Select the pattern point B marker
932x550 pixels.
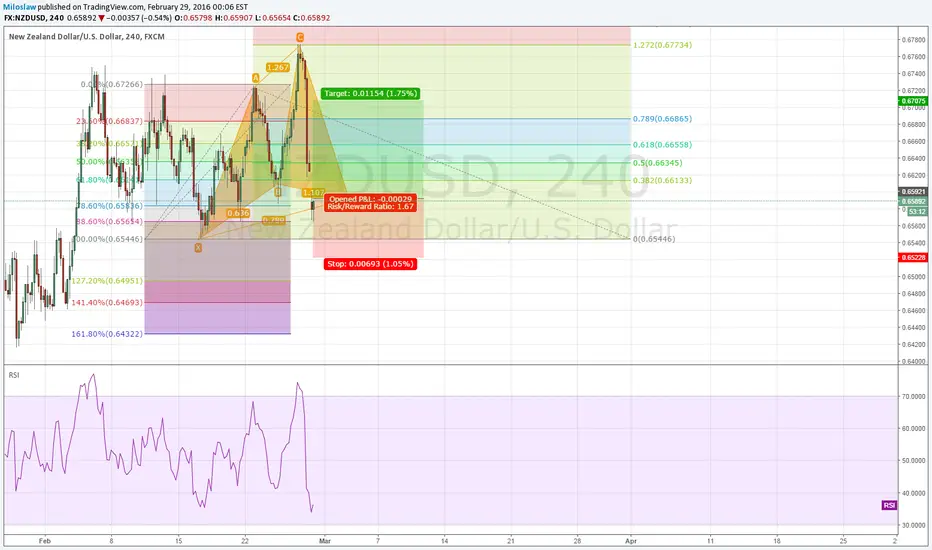278,192
